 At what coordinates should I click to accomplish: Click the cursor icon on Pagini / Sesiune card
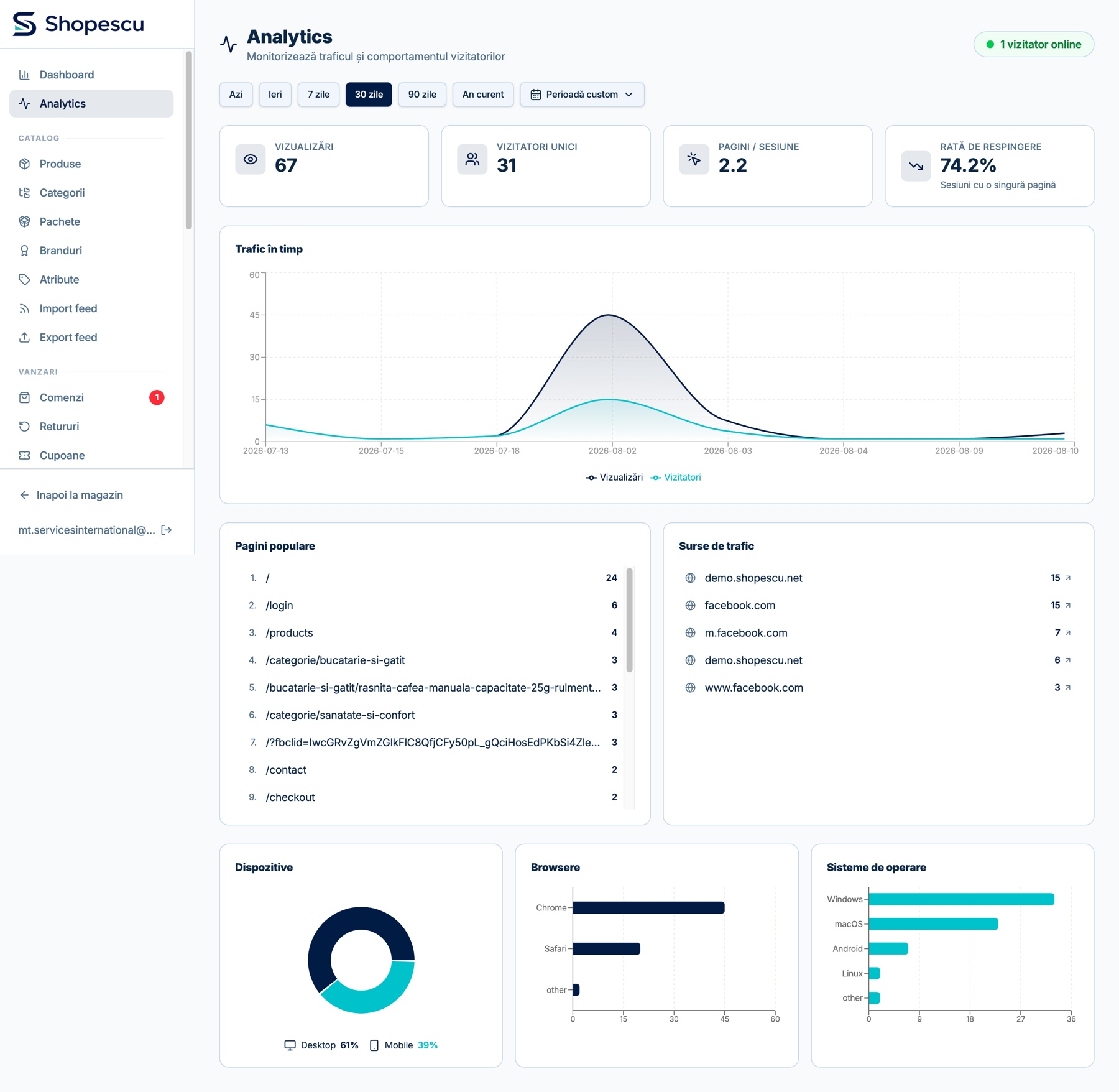click(694, 159)
